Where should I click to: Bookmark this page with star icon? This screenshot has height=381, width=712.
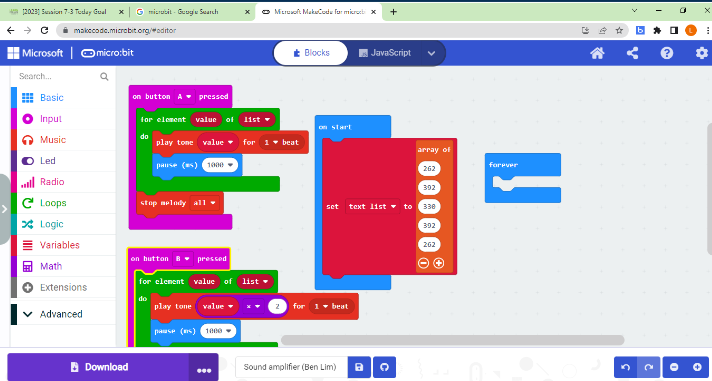619,30
